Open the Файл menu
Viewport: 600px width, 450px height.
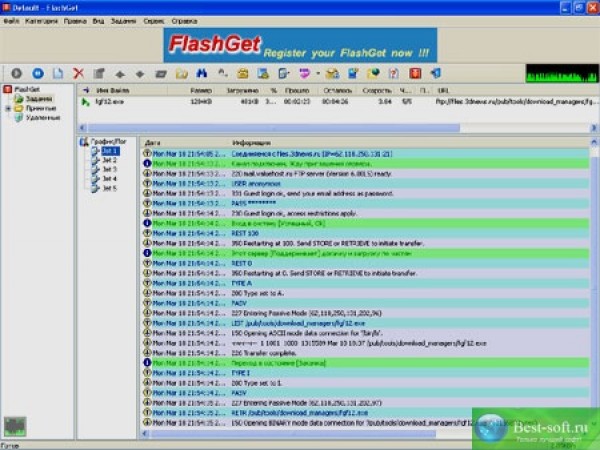11,21
